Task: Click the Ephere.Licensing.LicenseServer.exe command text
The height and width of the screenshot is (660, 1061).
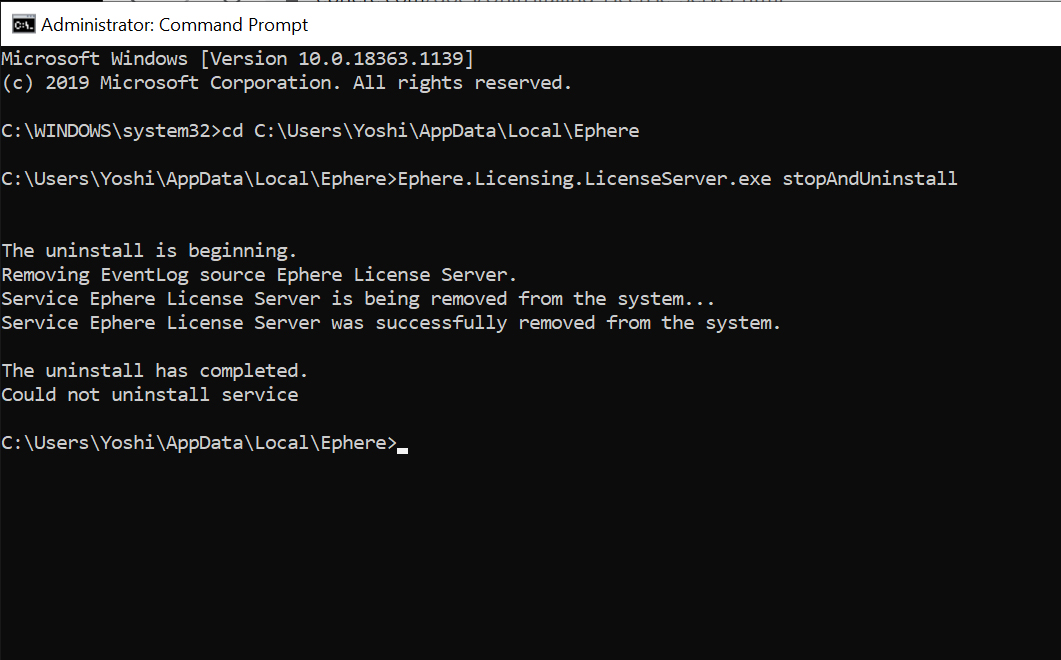Action: pyautogui.click(x=584, y=179)
